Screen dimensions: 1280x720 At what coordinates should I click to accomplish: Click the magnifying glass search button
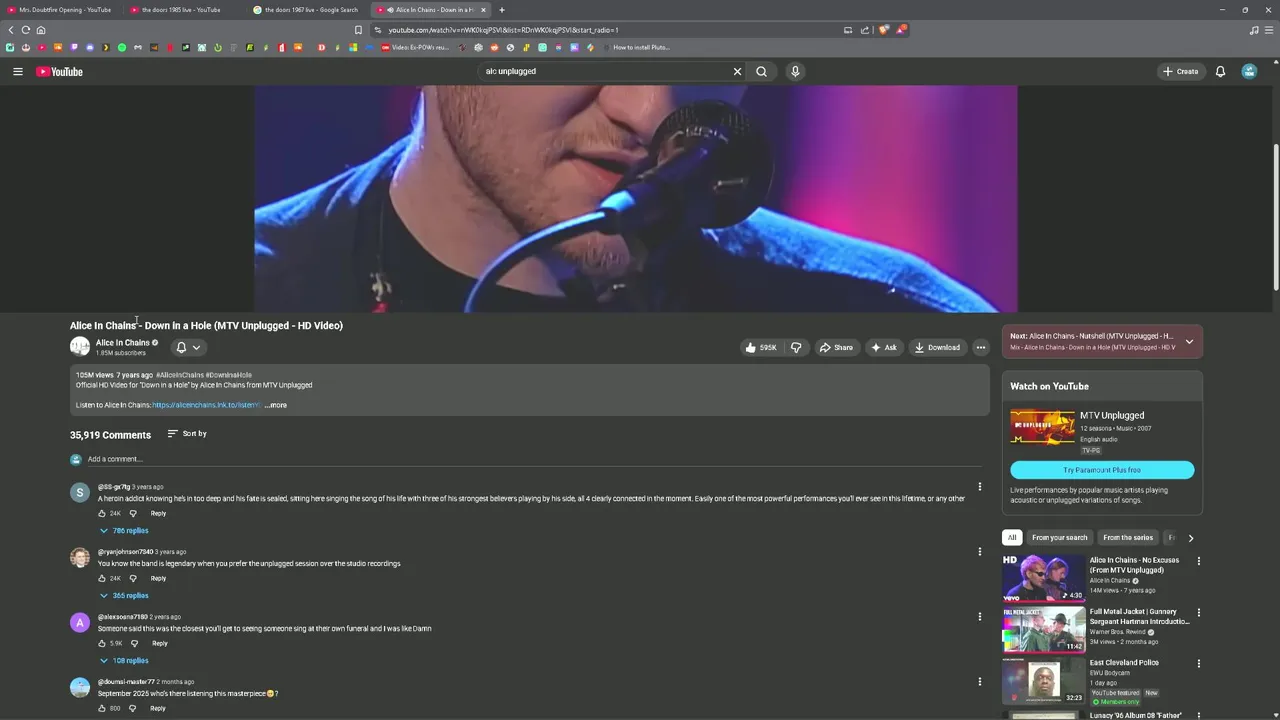click(762, 71)
